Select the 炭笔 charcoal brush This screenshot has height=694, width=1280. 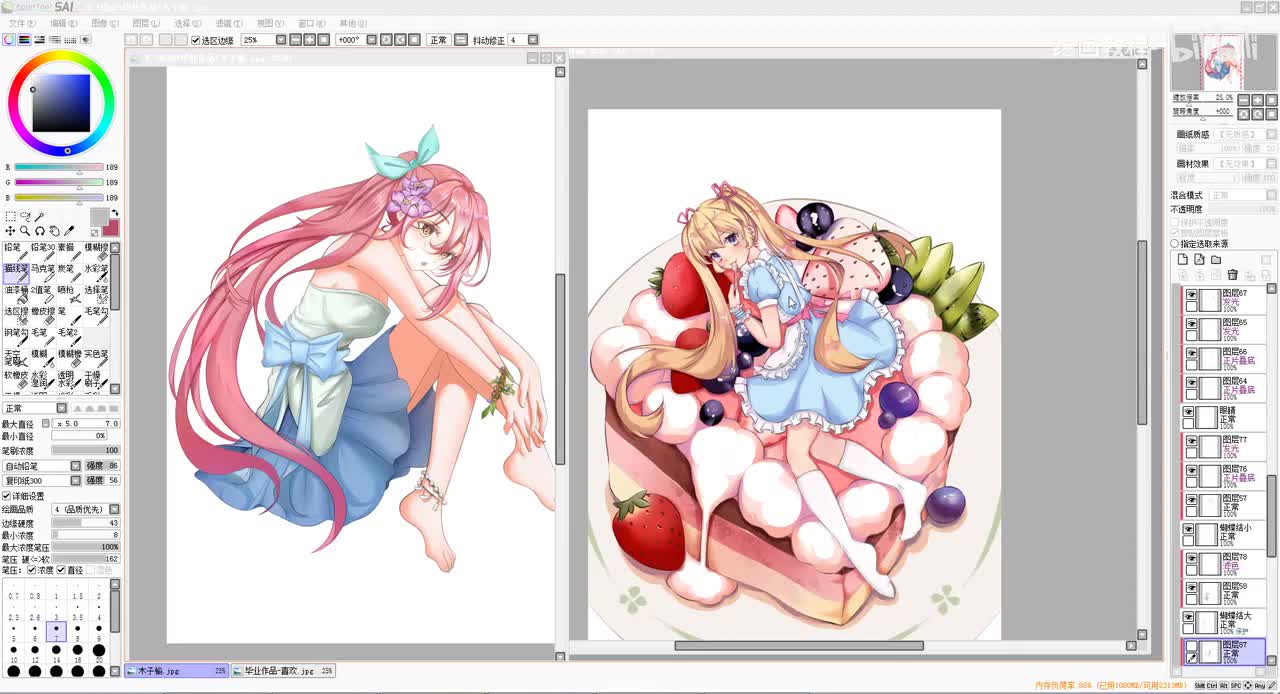(70, 273)
